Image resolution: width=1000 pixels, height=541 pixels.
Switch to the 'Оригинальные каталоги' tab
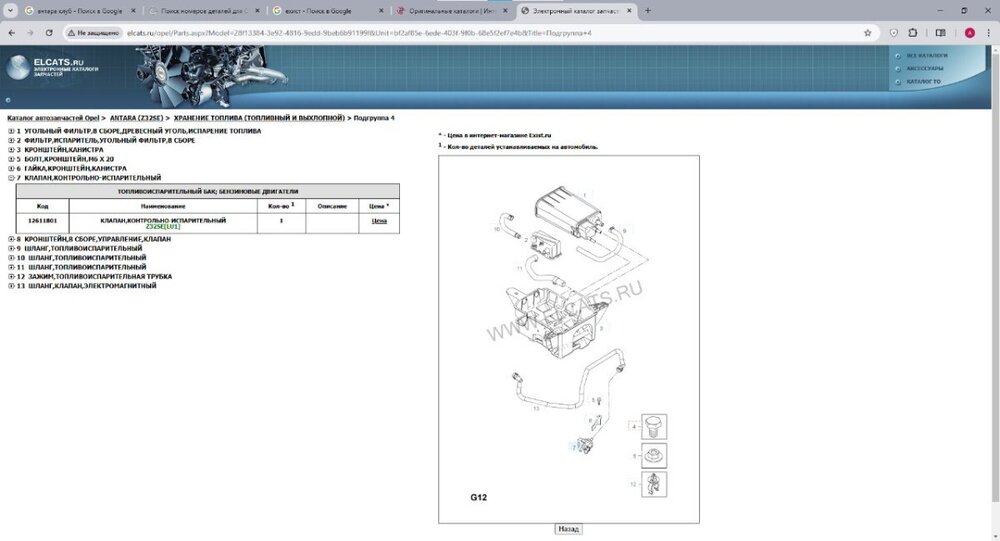pyautogui.click(x=448, y=10)
